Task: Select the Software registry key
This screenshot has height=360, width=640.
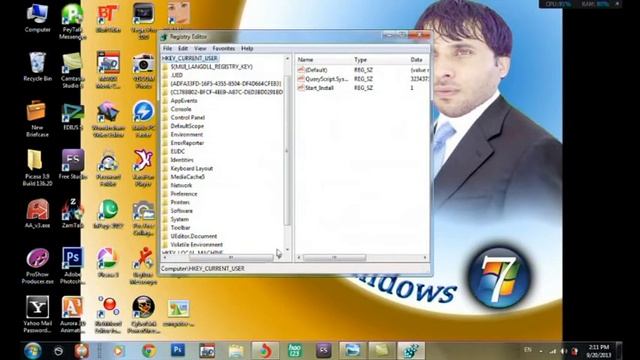Action: [181, 211]
